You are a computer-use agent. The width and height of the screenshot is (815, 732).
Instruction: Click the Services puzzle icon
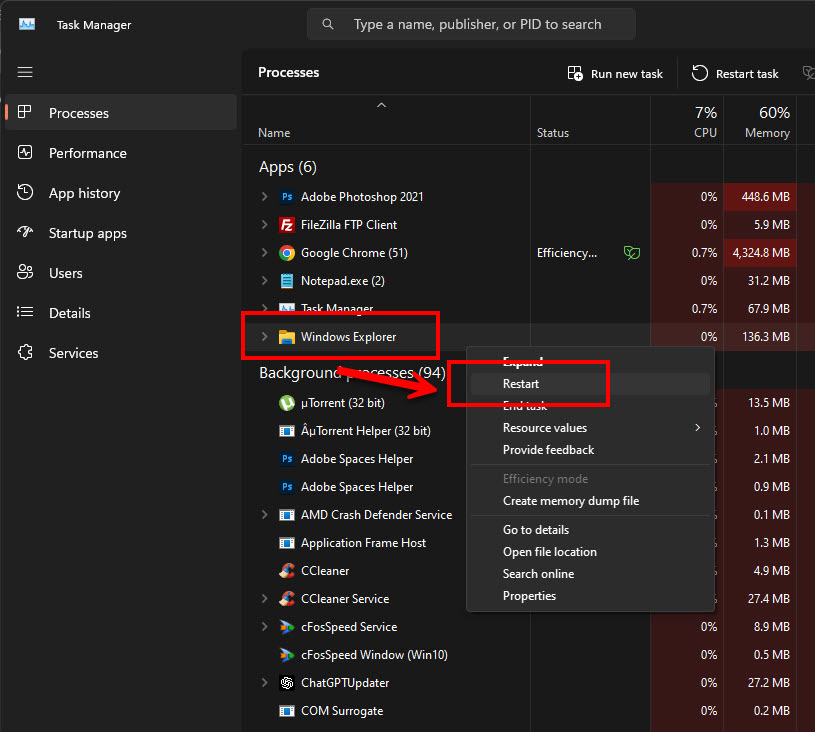pos(25,352)
